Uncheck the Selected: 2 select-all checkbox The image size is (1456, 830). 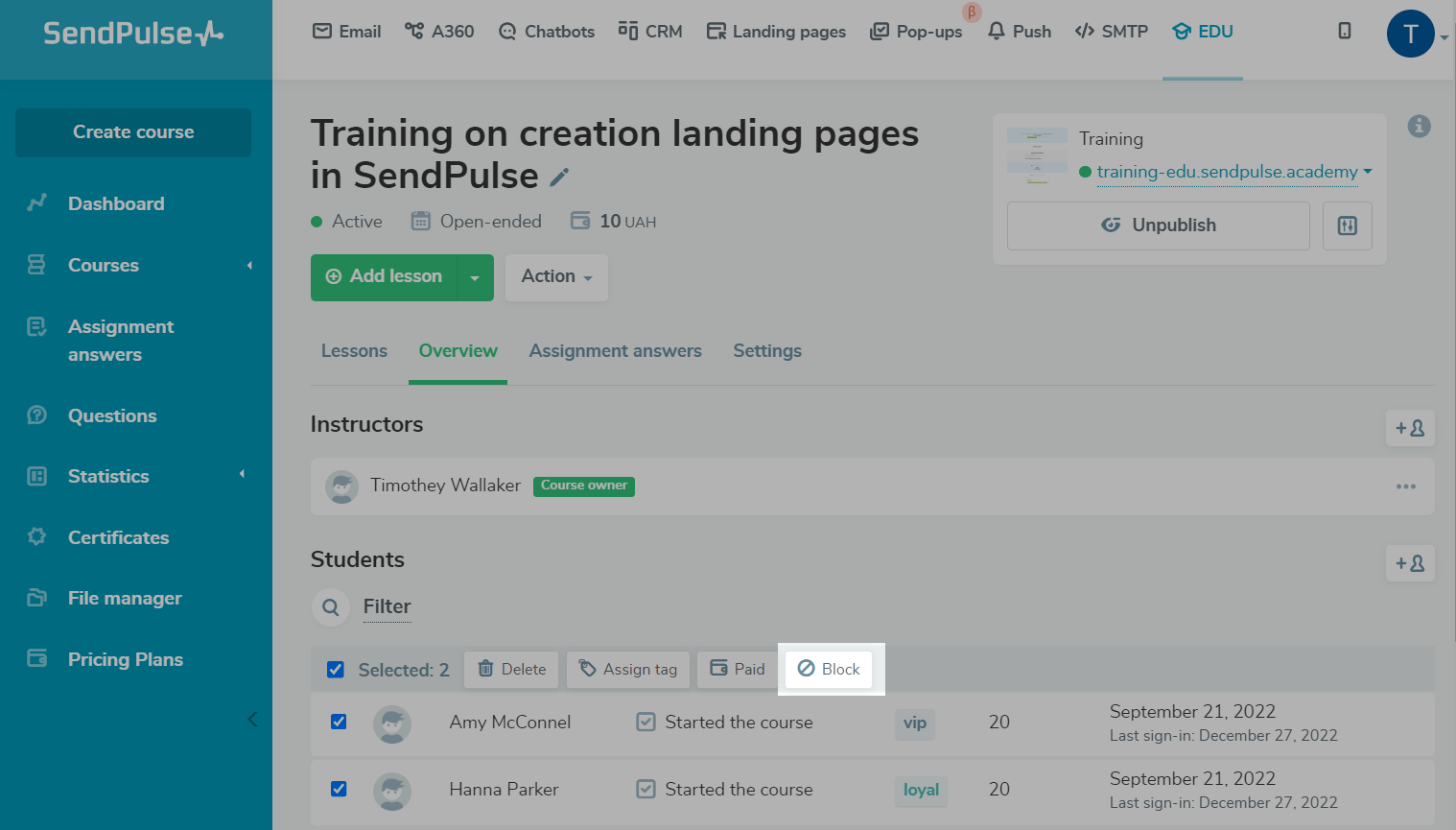click(x=336, y=670)
